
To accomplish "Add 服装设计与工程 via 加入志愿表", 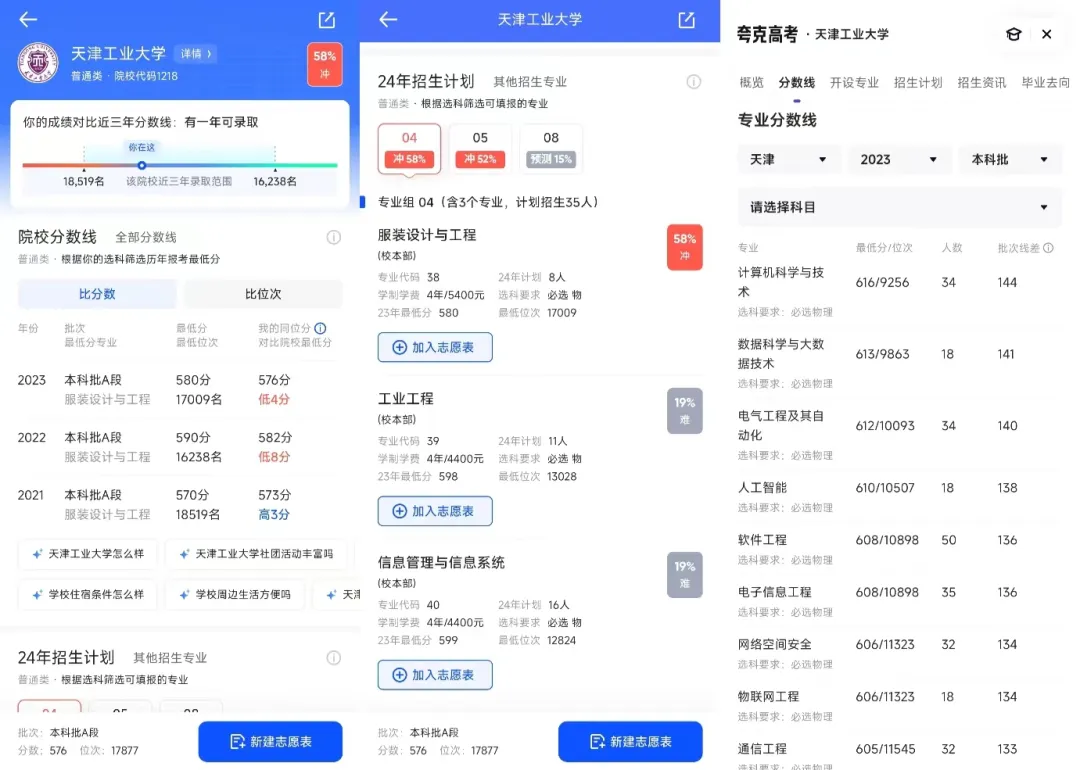I will click(435, 347).
